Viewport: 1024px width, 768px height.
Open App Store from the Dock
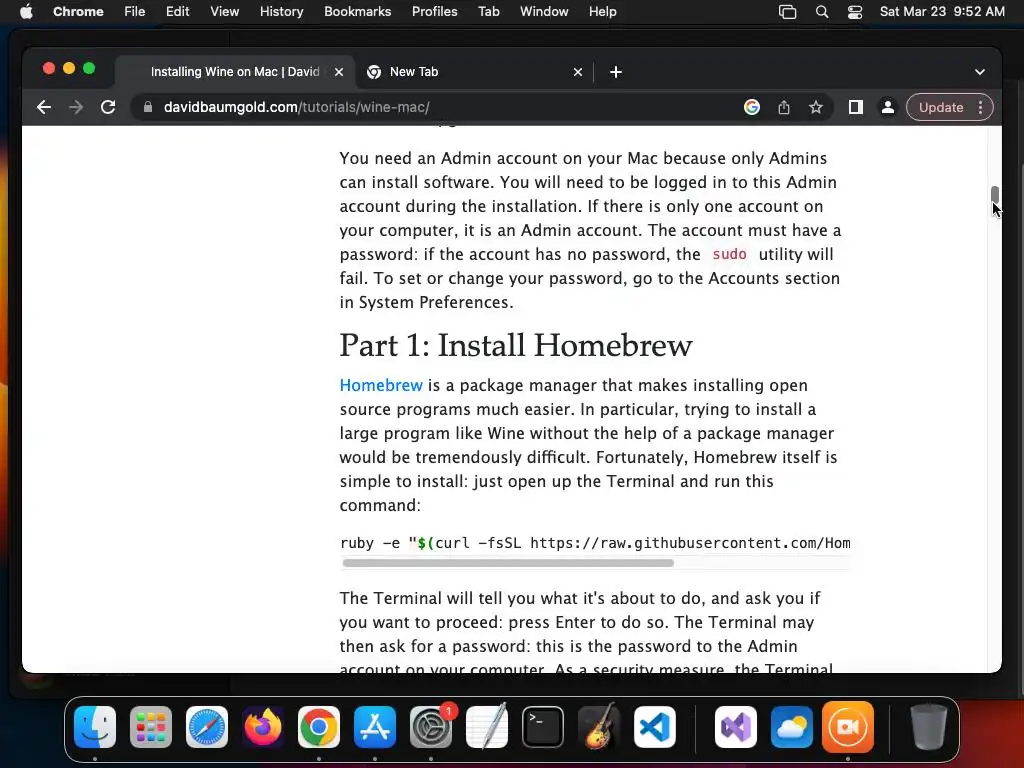click(x=375, y=727)
